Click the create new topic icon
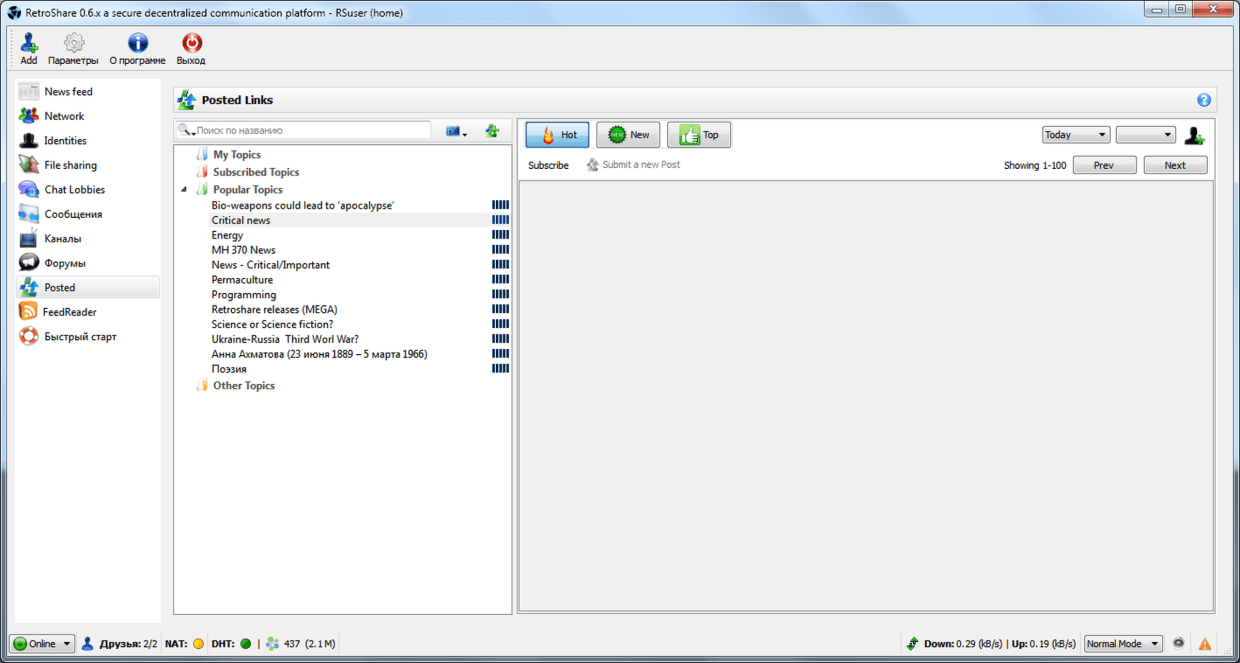The height and width of the screenshot is (663, 1240). point(492,131)
